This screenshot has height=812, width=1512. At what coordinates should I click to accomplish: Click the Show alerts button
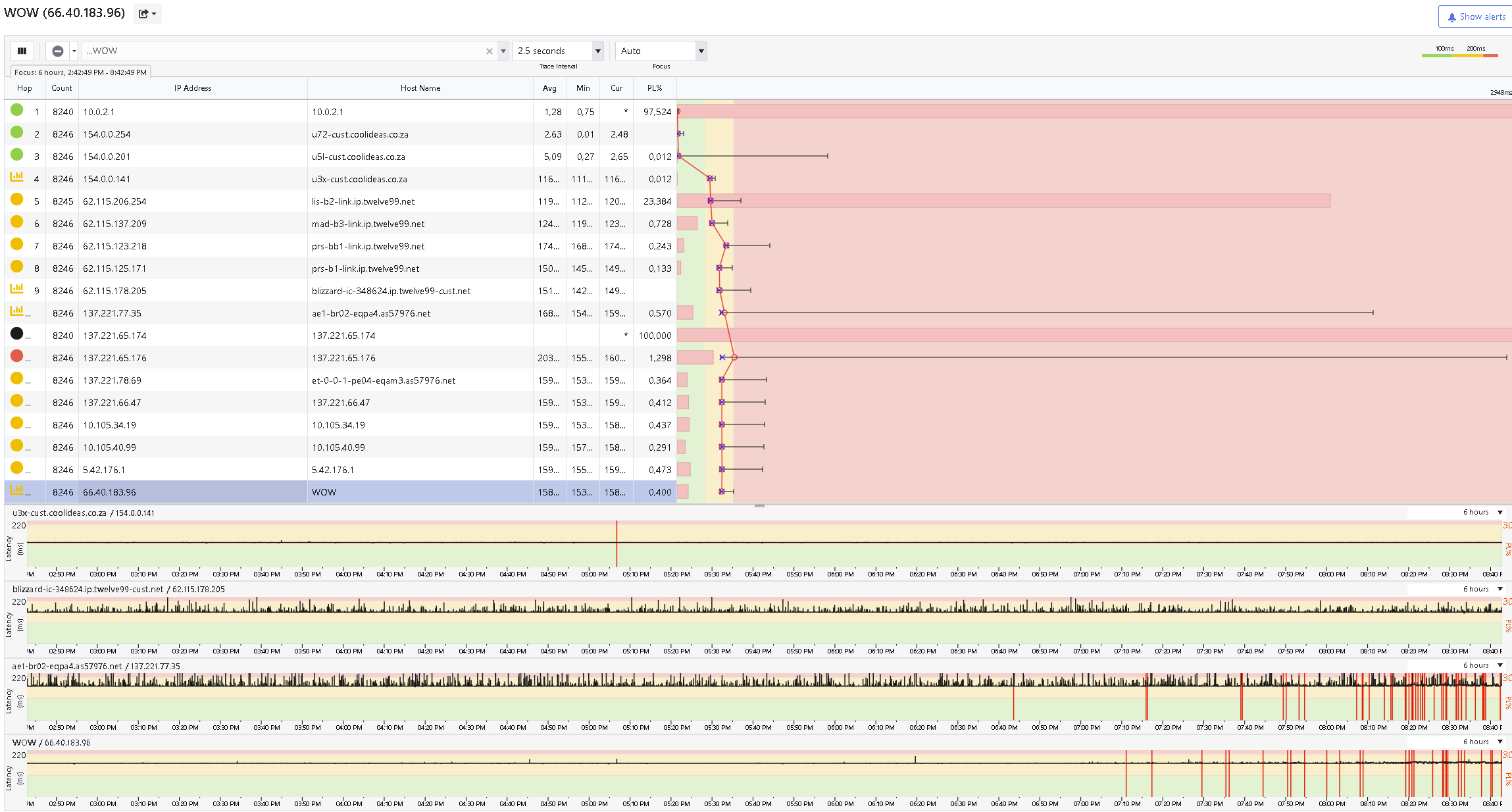click(x=1476, y=16)
